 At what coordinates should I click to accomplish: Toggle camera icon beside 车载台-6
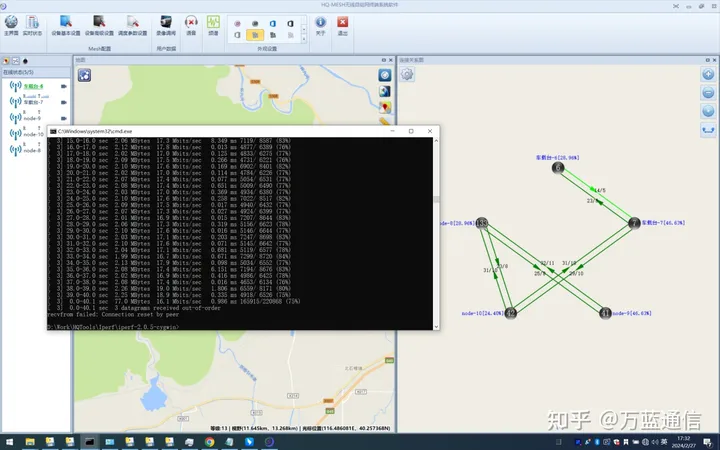64,86
